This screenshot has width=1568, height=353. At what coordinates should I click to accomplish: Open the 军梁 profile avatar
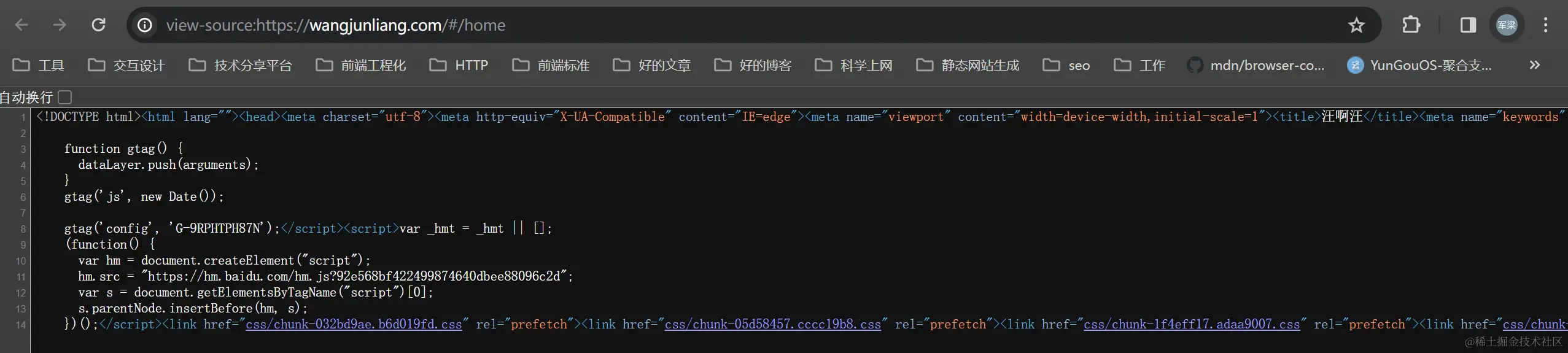pyautogui.click(x=1507, y=25)
